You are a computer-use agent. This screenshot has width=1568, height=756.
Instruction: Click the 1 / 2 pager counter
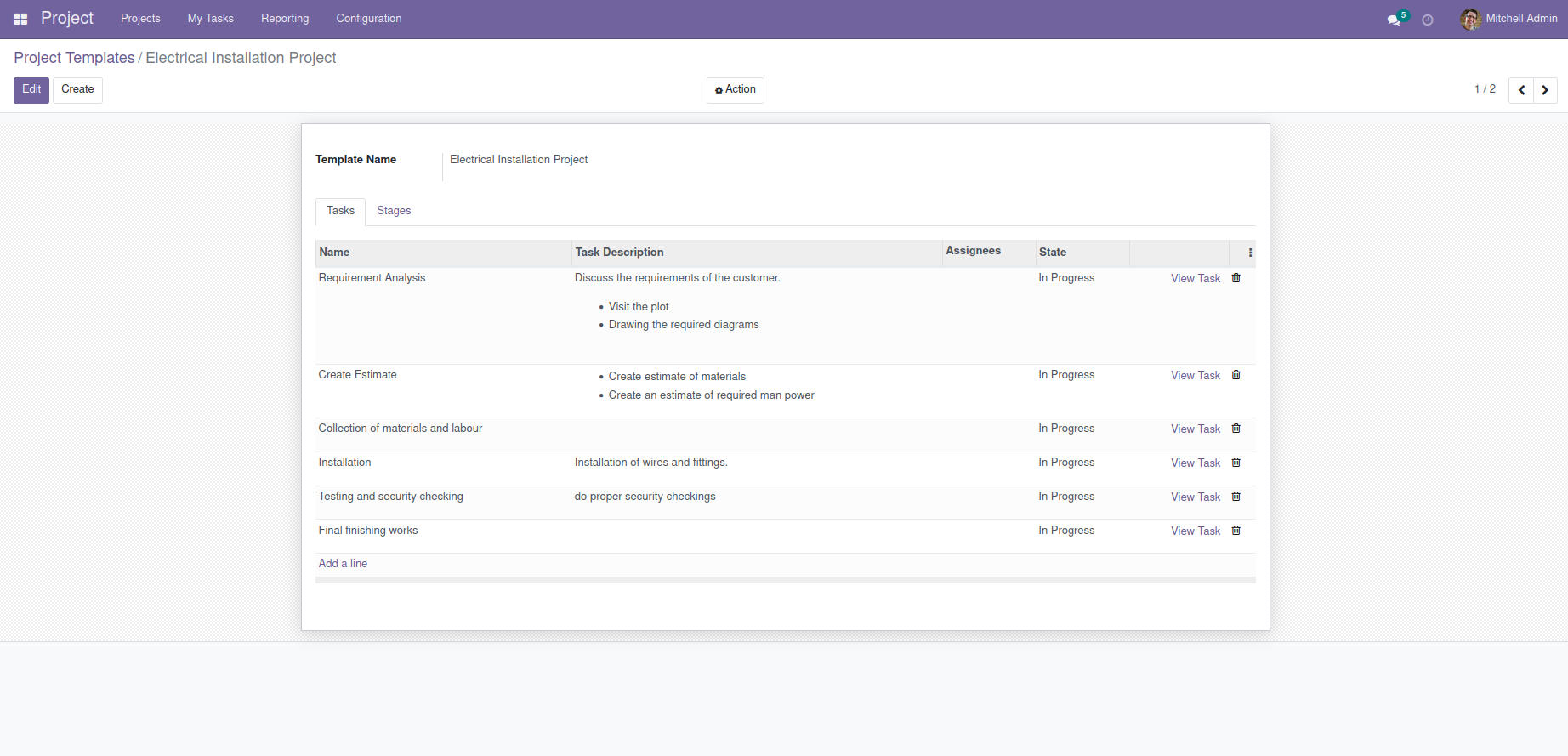pyautogui.click(x=1485, y=89)
